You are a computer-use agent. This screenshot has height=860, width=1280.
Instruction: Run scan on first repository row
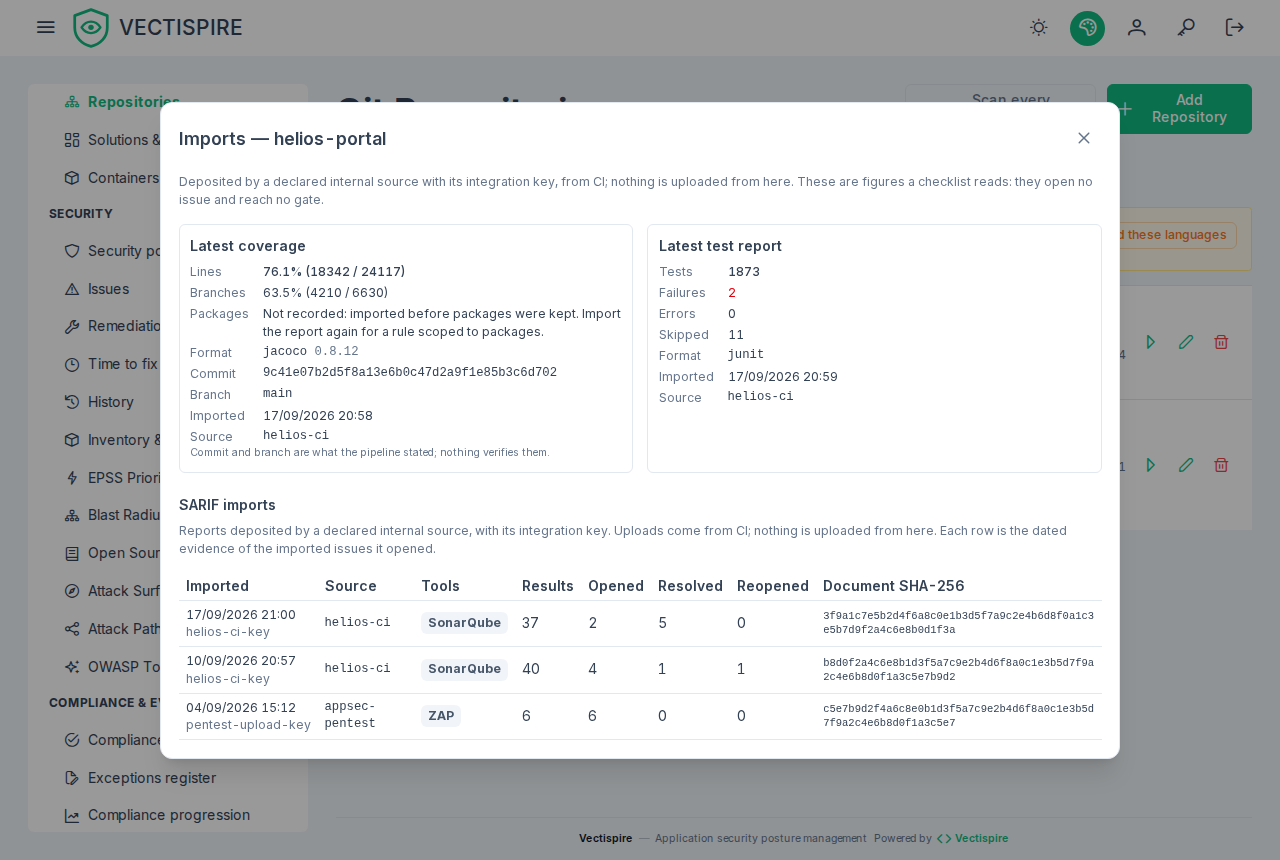pos(1151,342)
